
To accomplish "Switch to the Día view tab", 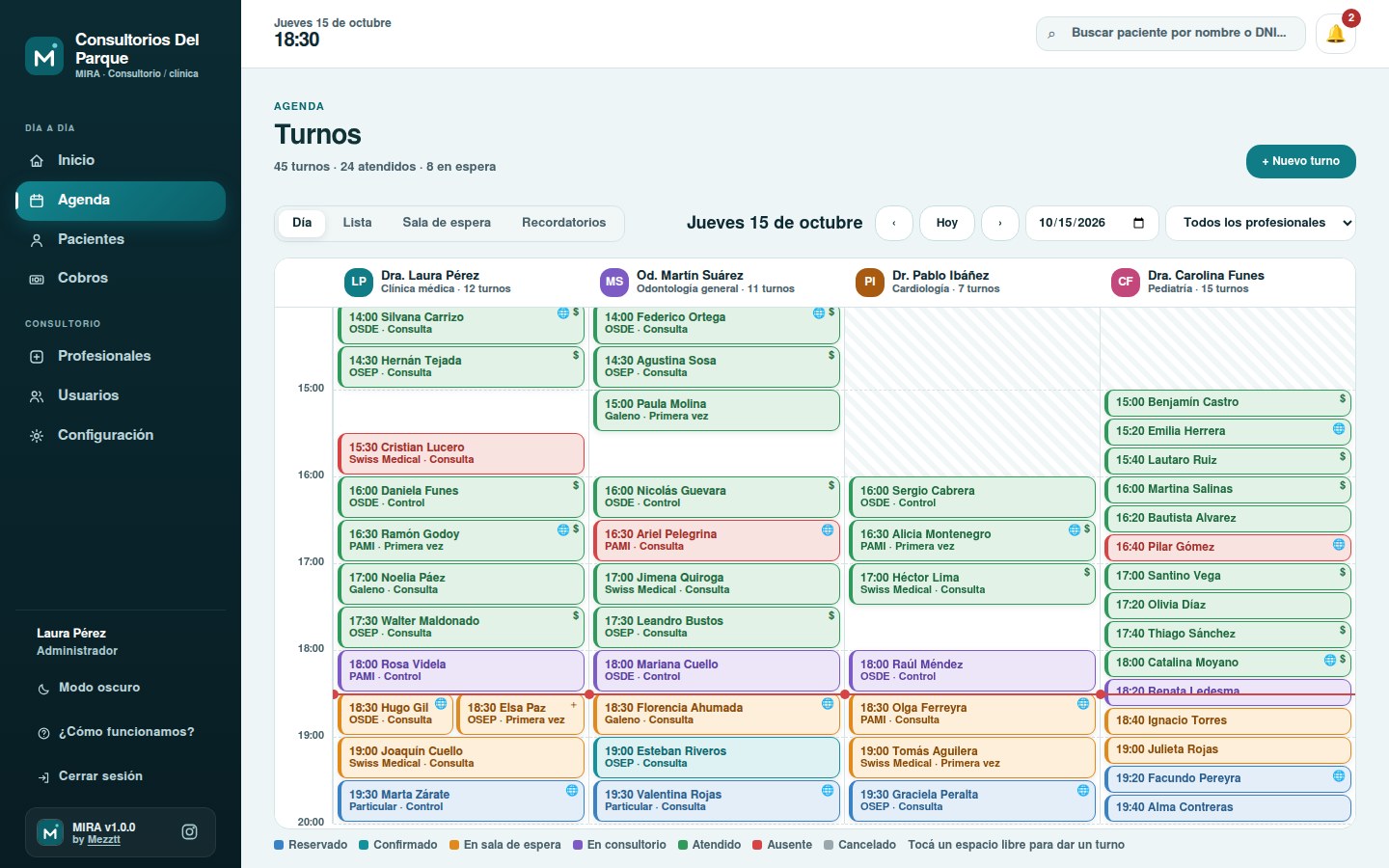I will (x=302, y=223).
